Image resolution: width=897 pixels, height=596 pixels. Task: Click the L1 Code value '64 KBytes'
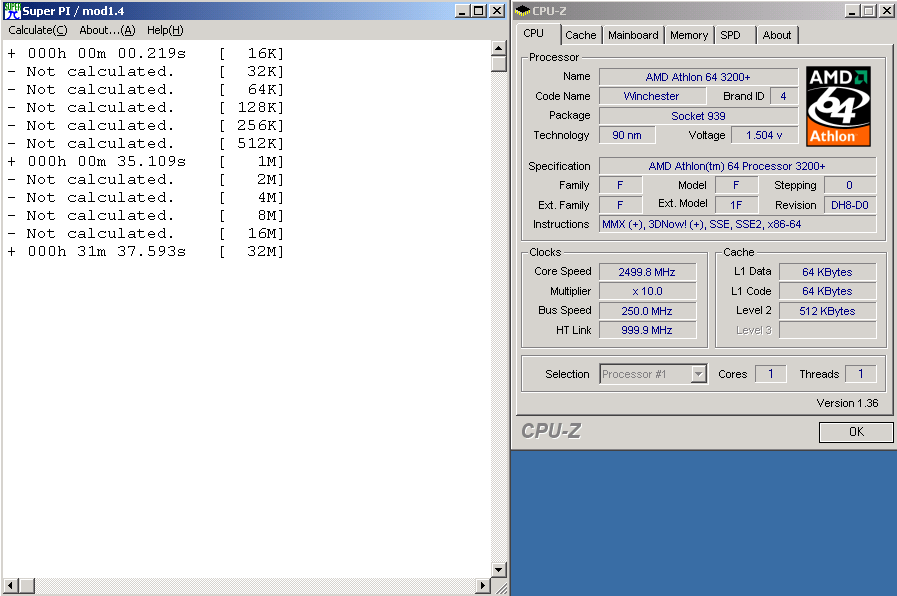827,292
